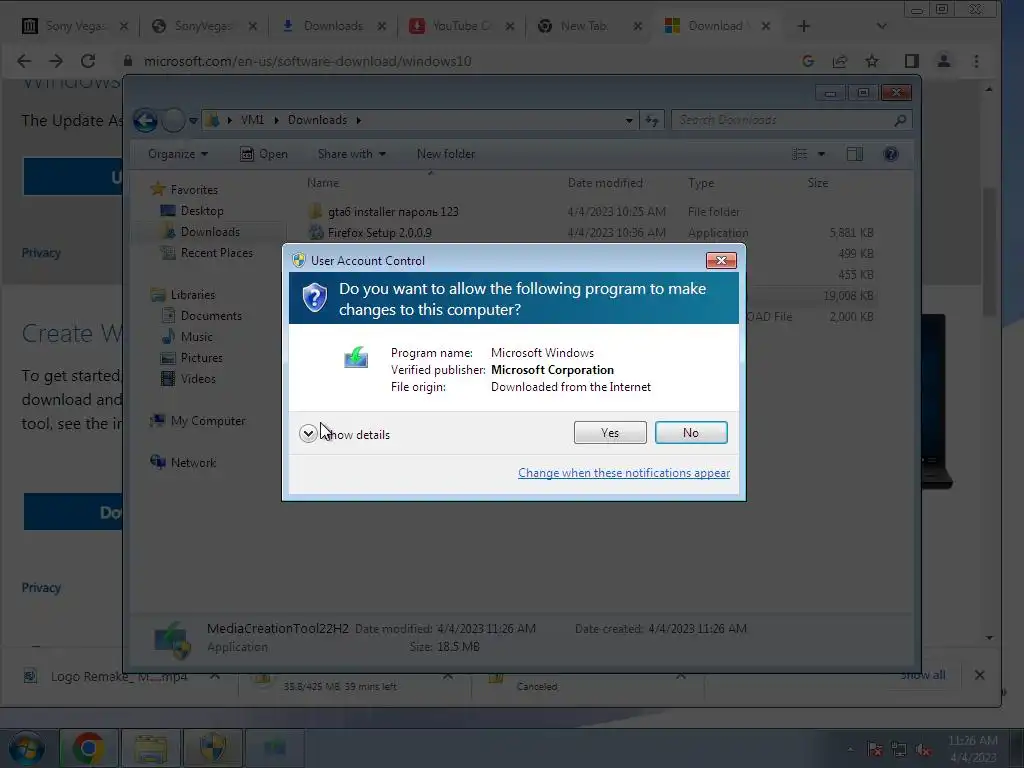The image size is (1024, 768).
Task: Click Yes in User Account Control dialog
Action: [x=610, y=432]
